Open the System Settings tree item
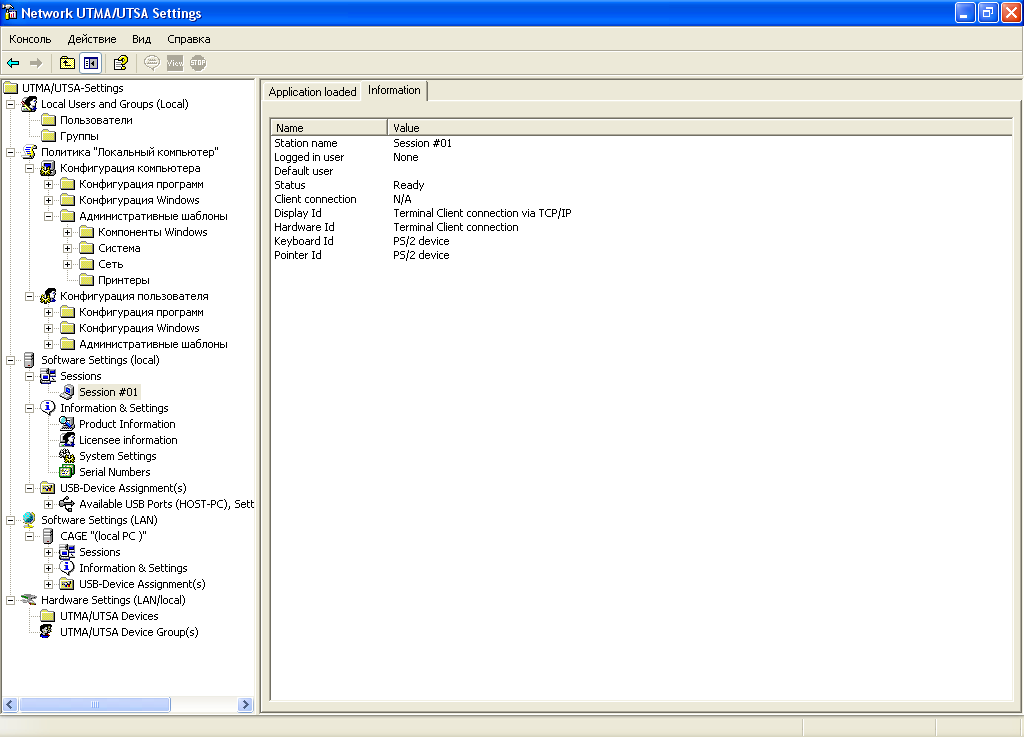This screenshot has height=737, width=1024. (x=118, y=456)
